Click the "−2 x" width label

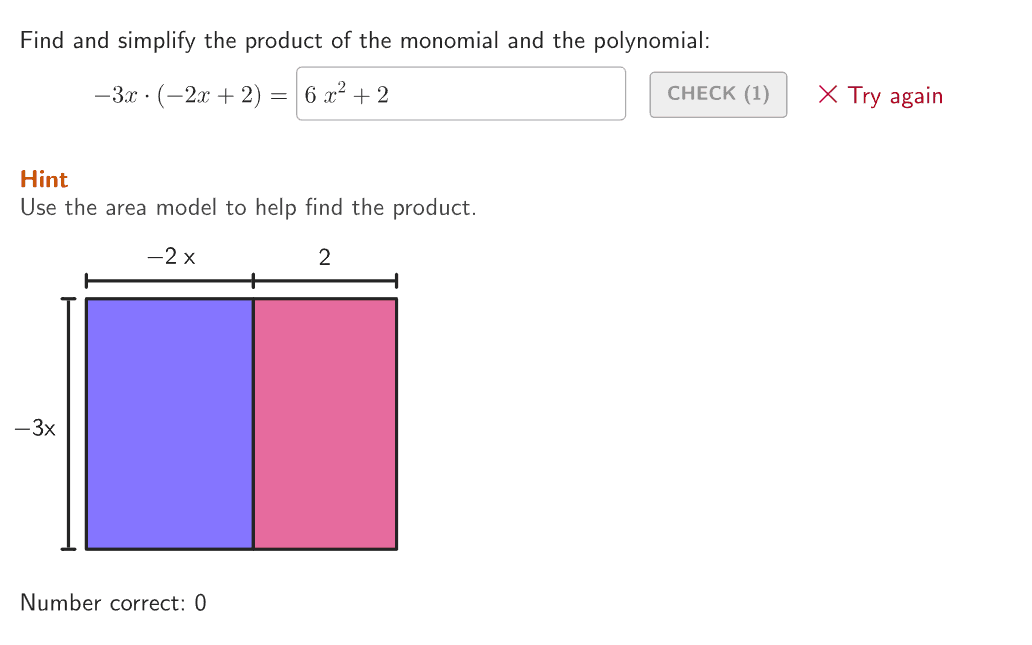click(x=171, y=257)
